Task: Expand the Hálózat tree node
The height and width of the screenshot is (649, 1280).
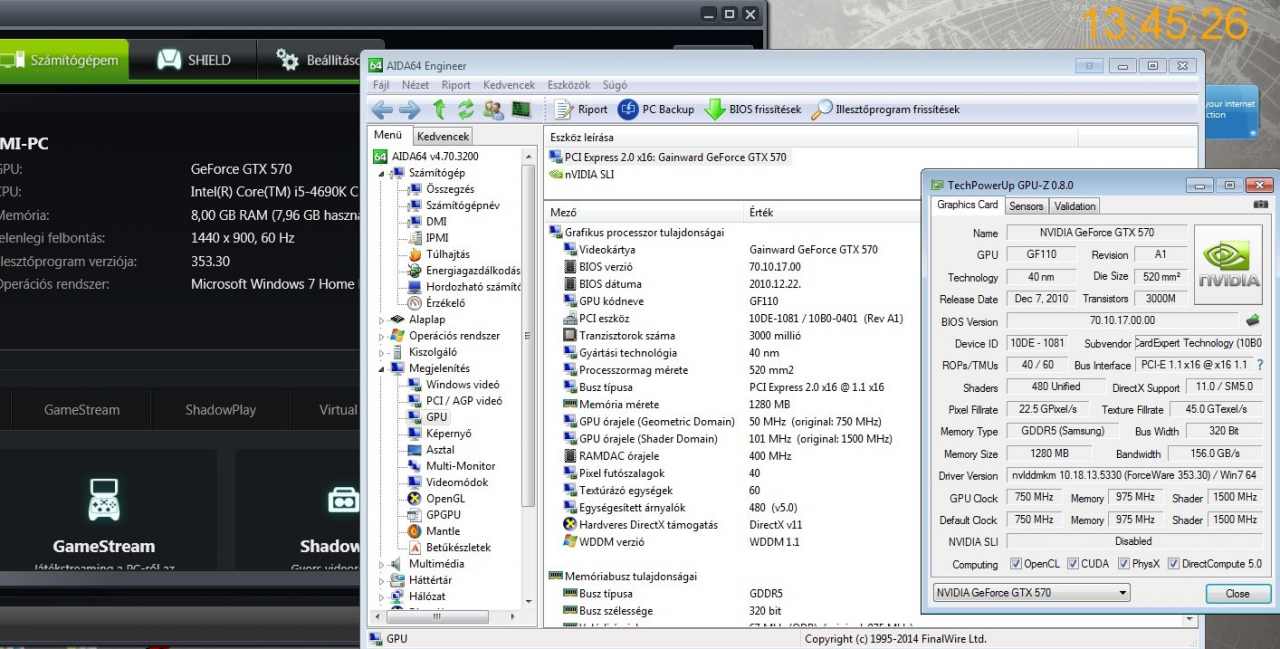Action: pyautogui.click(x=381, y=597)
